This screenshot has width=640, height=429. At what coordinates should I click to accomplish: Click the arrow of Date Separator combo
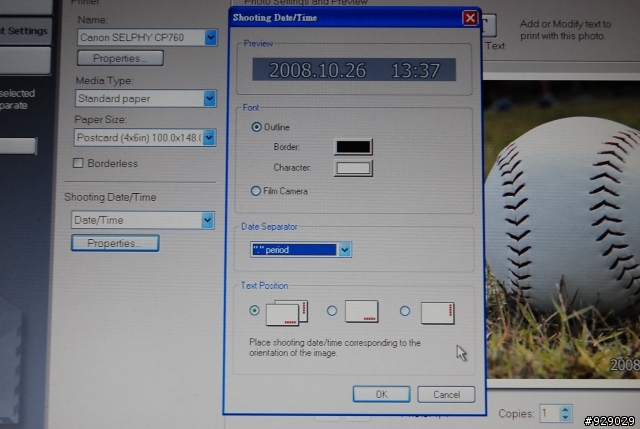click(344, 249)
